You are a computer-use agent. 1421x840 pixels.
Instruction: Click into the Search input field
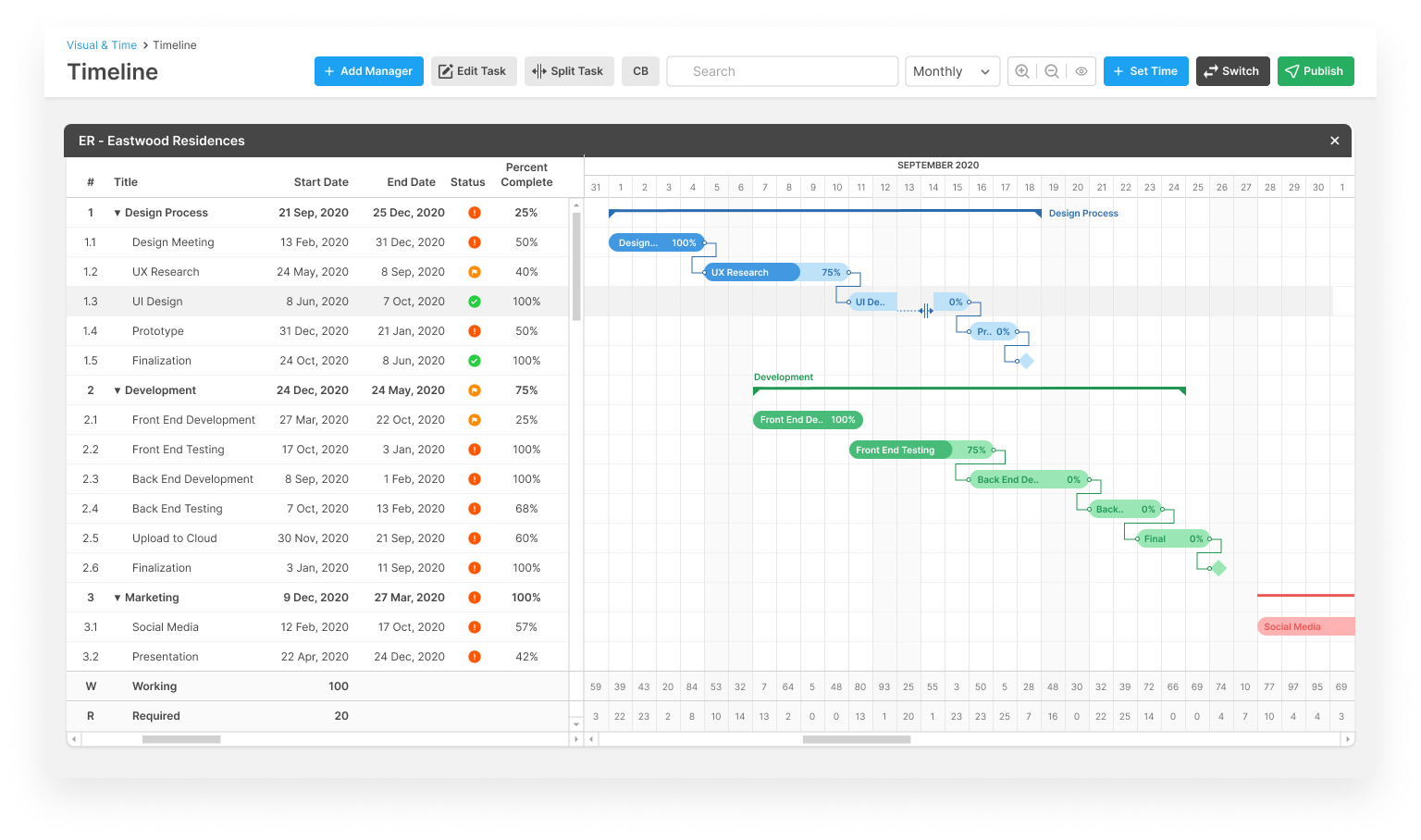click(x=782, y=71)
